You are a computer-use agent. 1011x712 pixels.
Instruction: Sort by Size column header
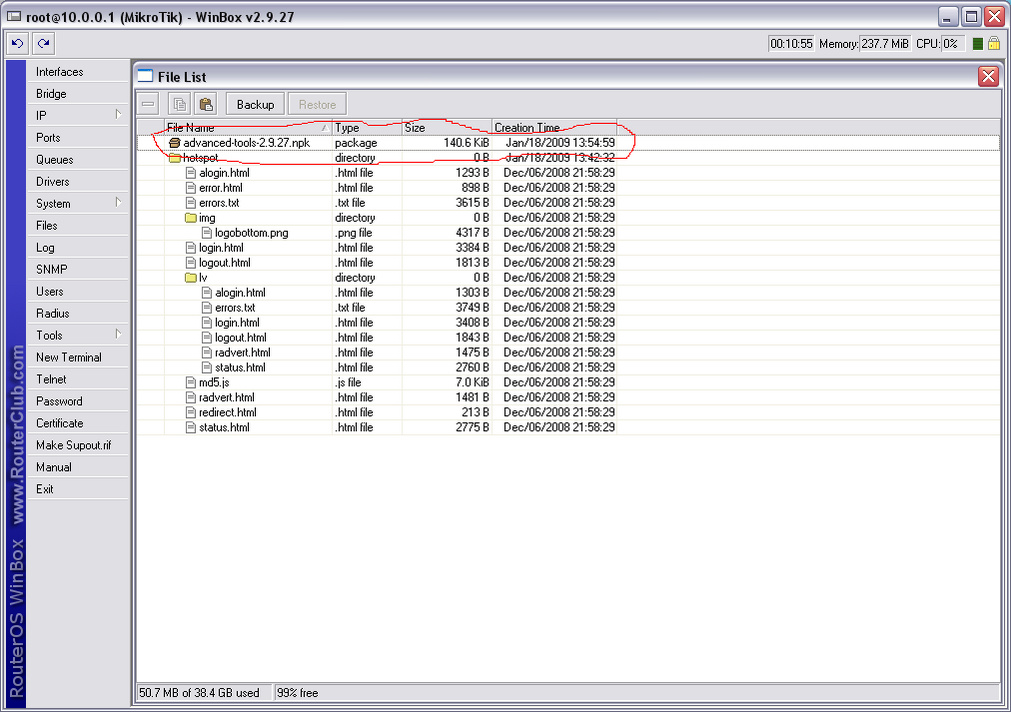tap(447, 127)
